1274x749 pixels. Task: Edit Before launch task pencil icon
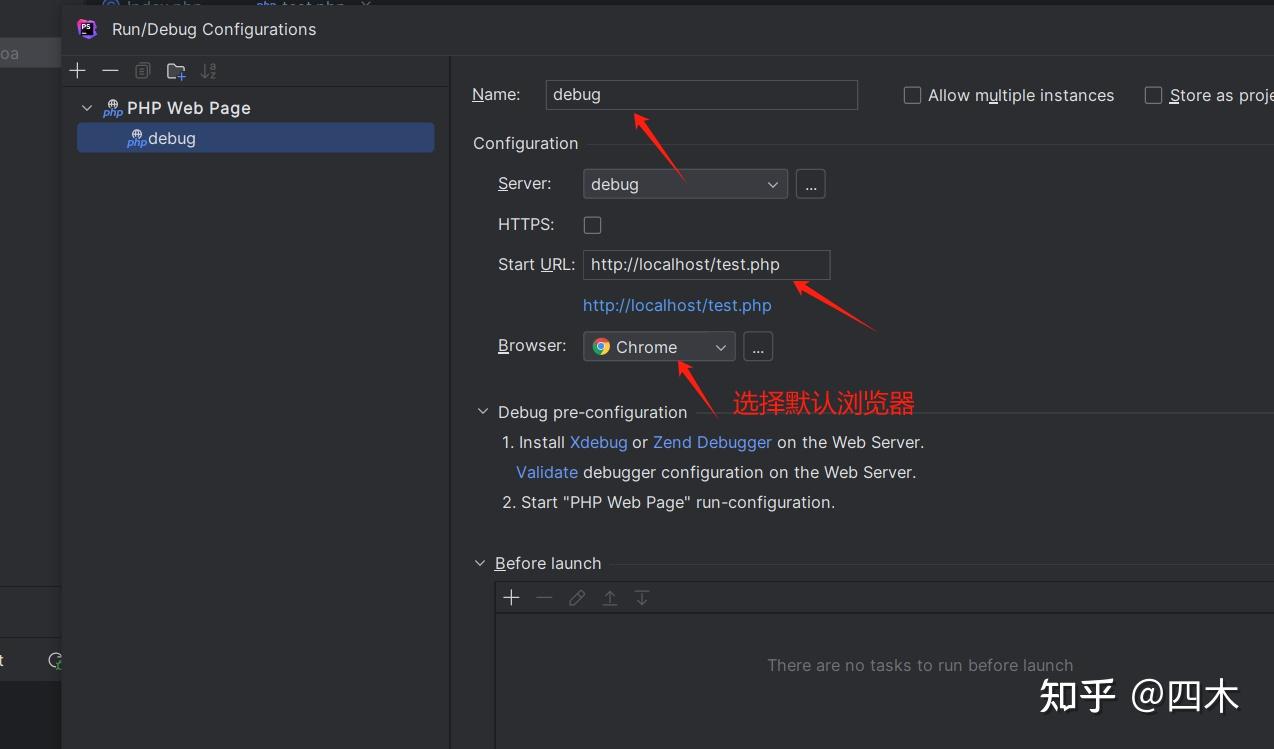(577, 597)
